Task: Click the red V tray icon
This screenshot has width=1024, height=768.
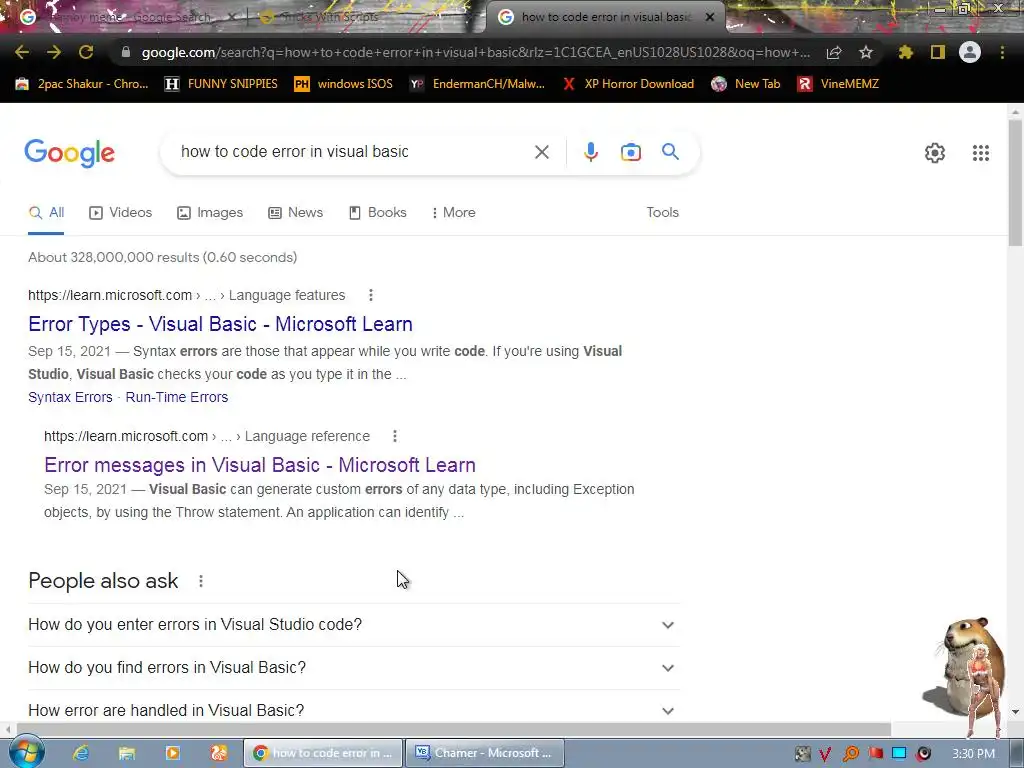Action: click(825, 754)
